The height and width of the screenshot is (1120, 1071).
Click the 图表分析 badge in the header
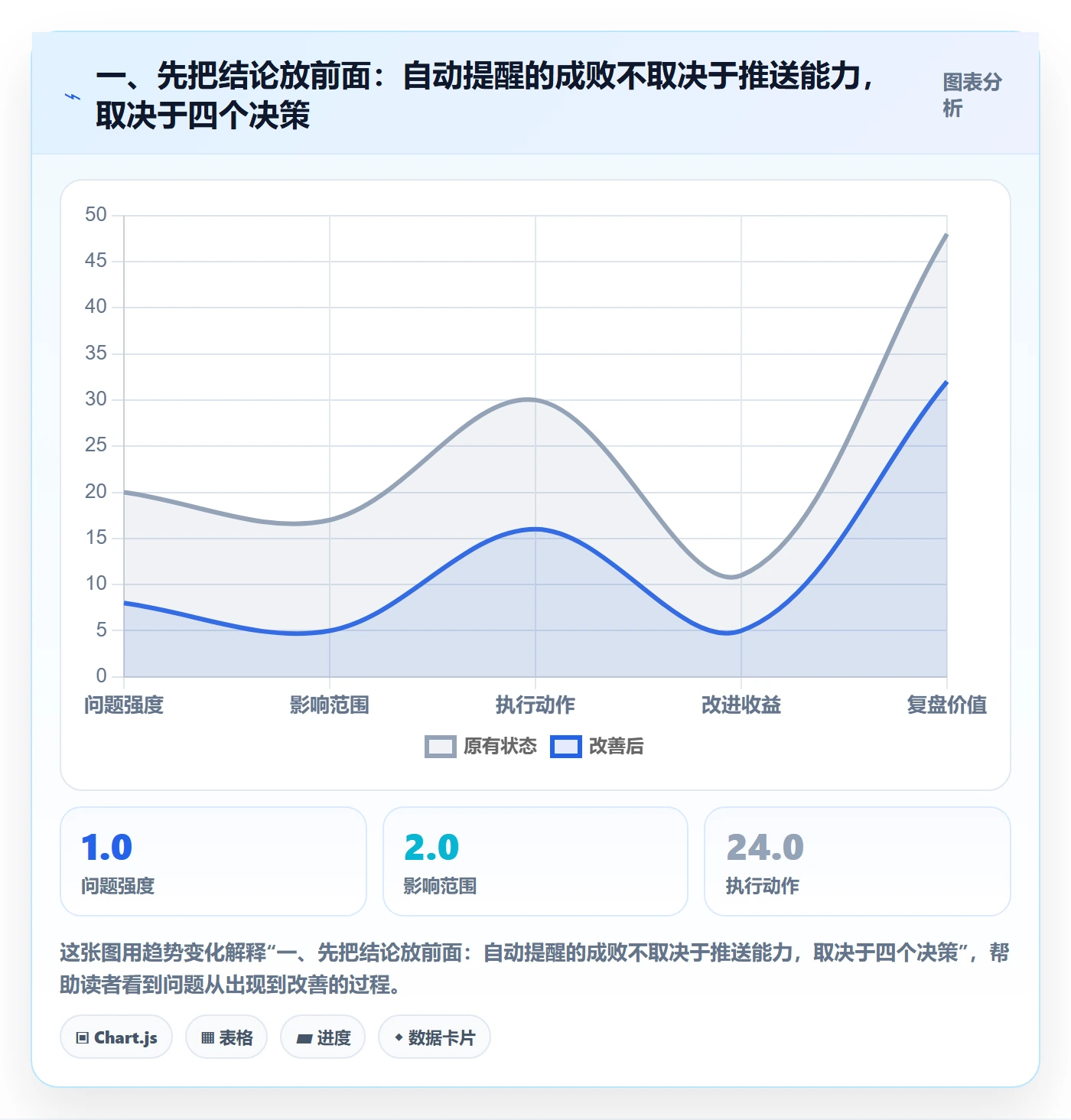point(972,95)
